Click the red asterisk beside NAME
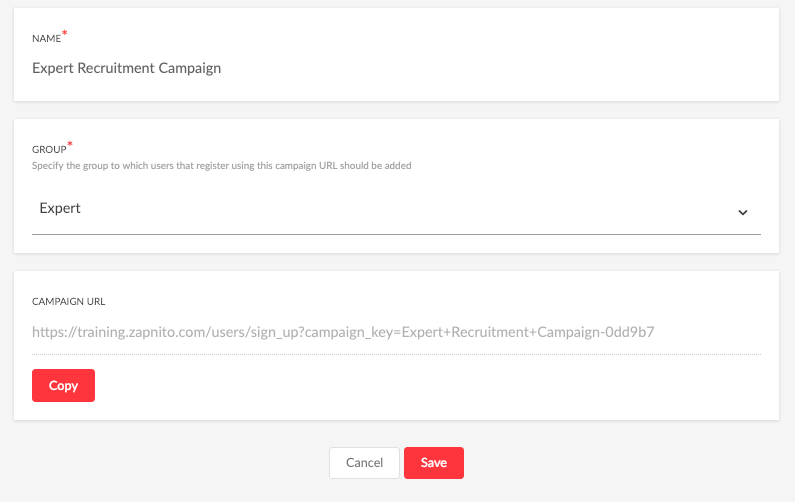Screen dimensions: 795x502 click(x=65, y=34)
